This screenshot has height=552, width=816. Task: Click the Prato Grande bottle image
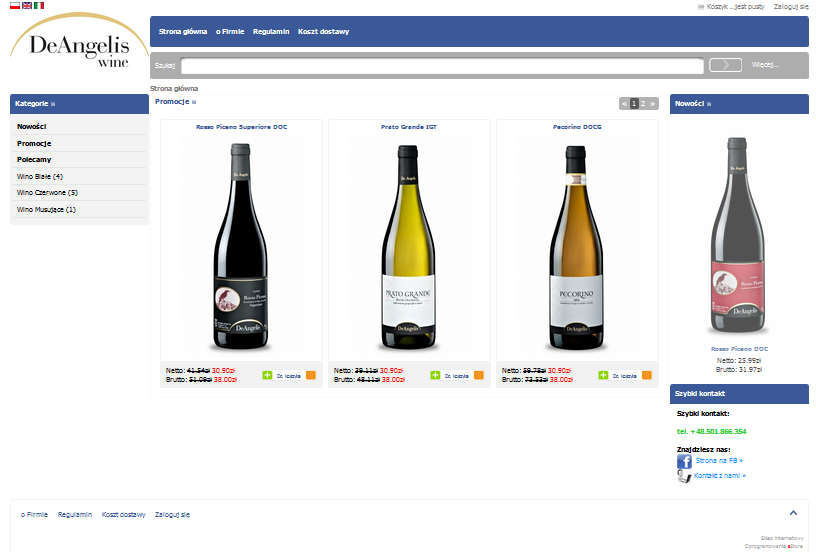point(409,246)
